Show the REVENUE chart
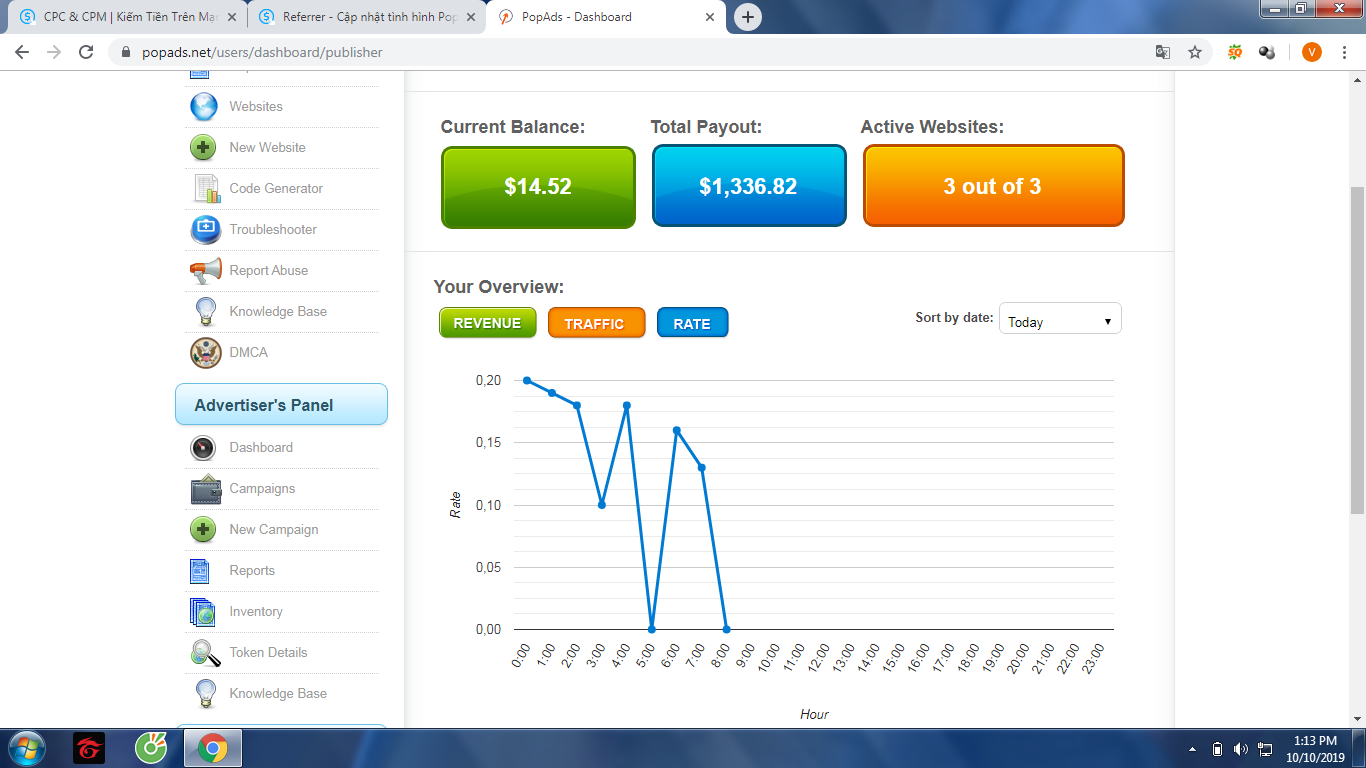1366x768 pixels. tap(488, 323)
